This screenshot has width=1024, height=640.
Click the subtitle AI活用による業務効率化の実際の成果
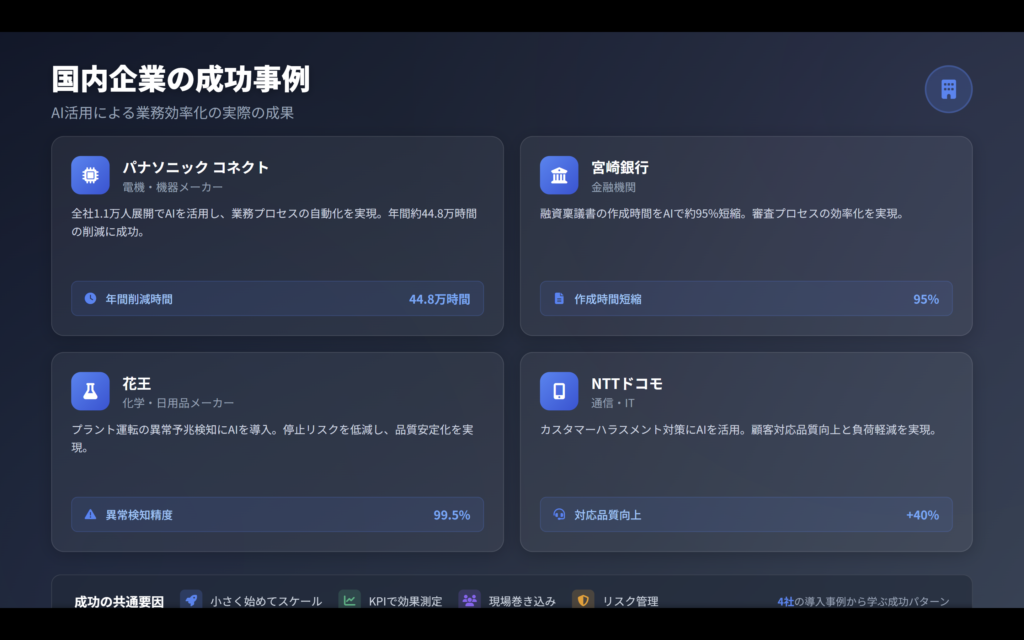pos(172,112)
